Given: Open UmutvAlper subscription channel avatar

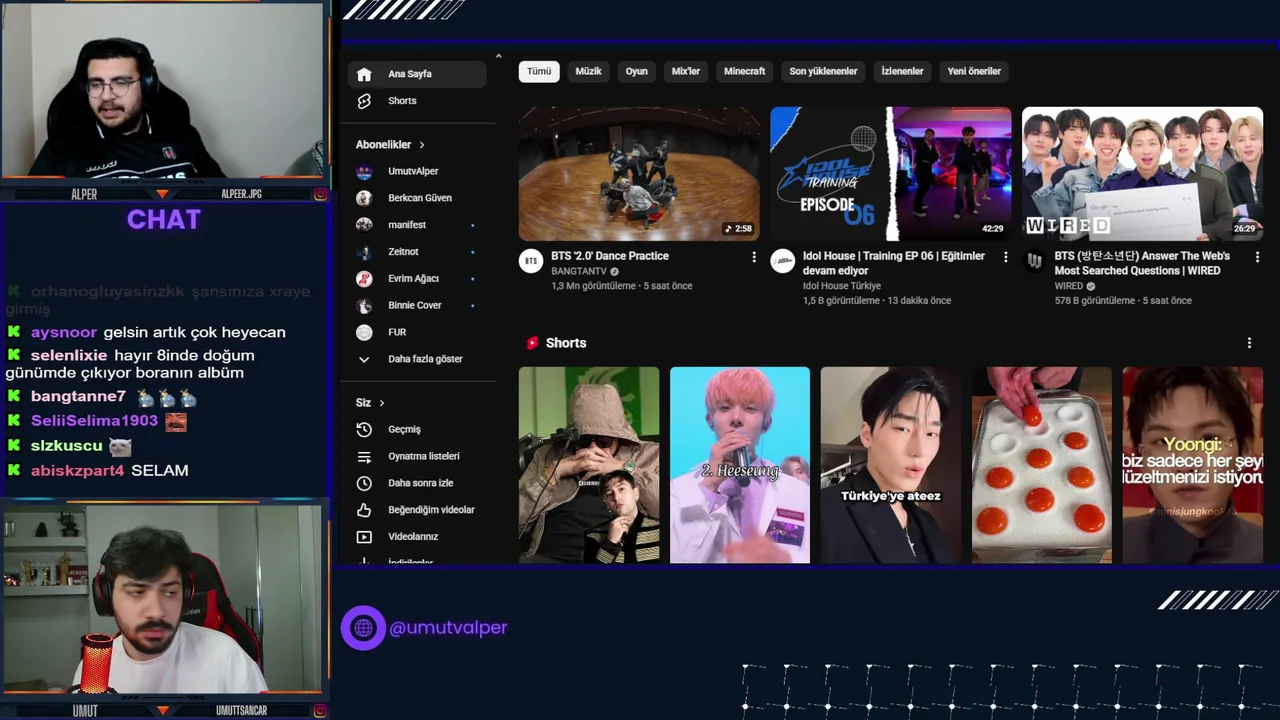Looking at the screenshot, I should click(x=364, y=171).
